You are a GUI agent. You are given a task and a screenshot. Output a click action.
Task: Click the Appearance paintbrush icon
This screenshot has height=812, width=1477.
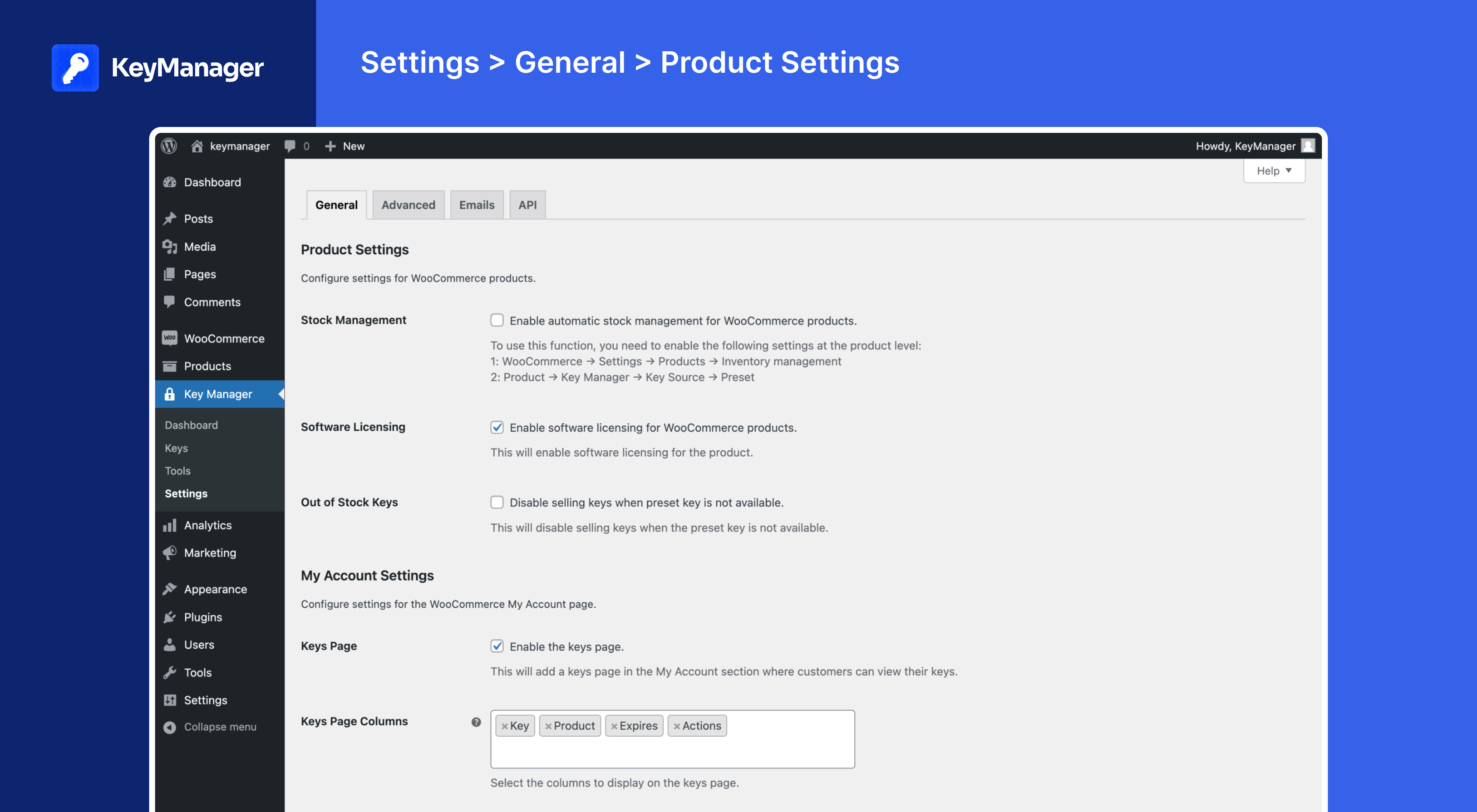[x=170, y=589]
